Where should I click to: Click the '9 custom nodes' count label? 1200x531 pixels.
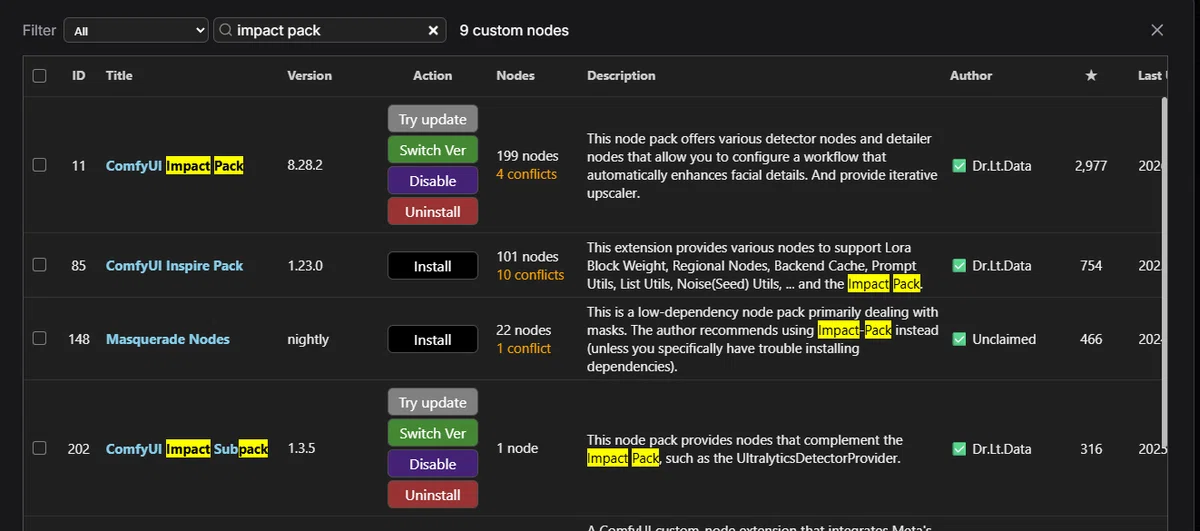click(514, 31)
